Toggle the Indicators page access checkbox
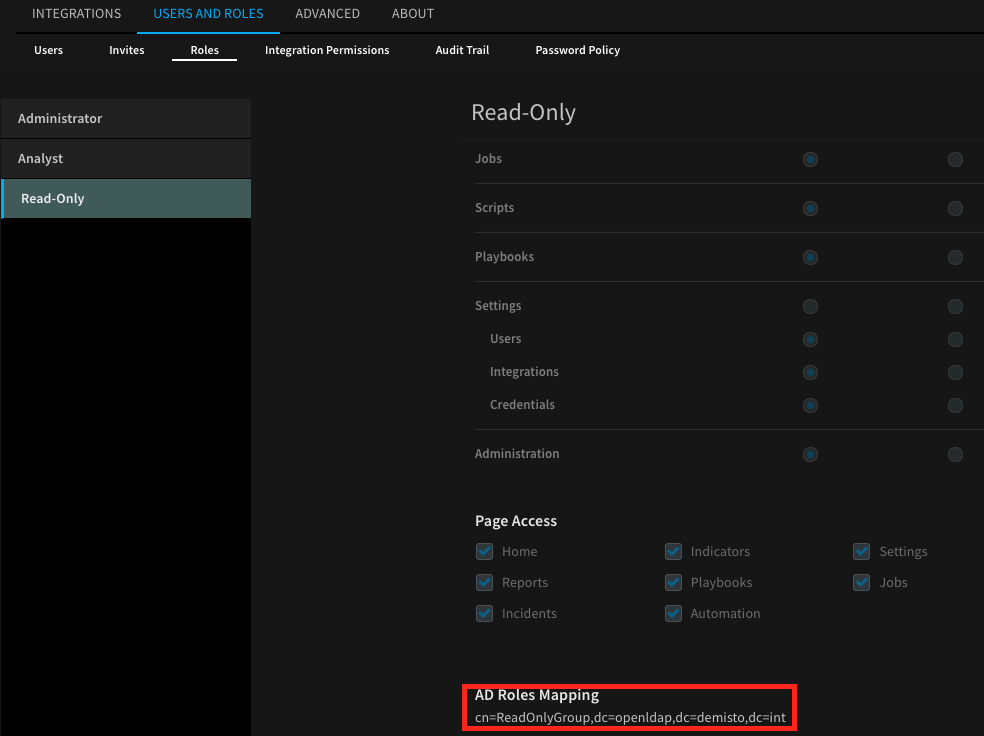This screenshot has width=984, height=736. (674, 552)
